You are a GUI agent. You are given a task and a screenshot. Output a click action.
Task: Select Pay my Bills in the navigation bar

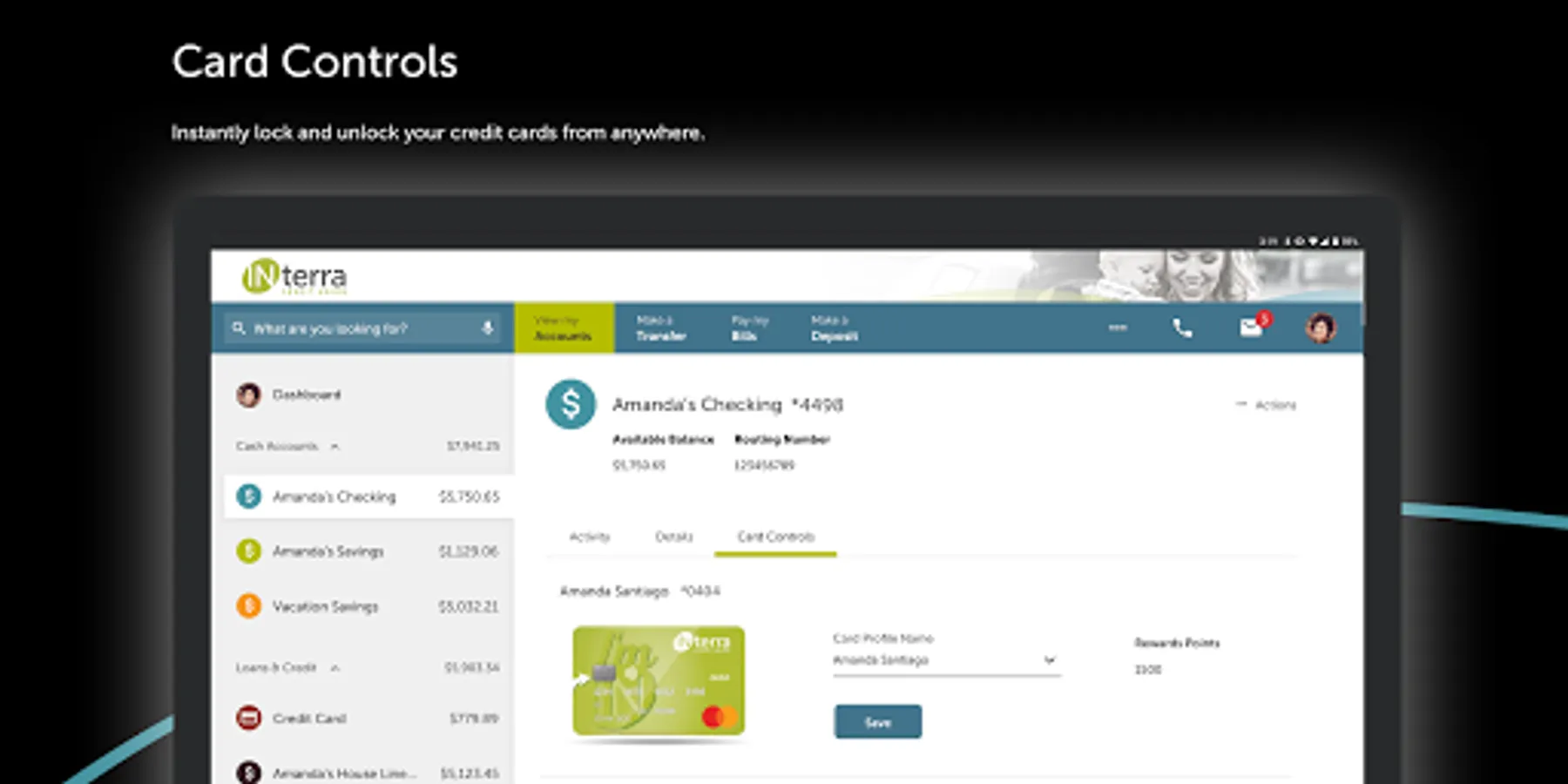[749, 328]
